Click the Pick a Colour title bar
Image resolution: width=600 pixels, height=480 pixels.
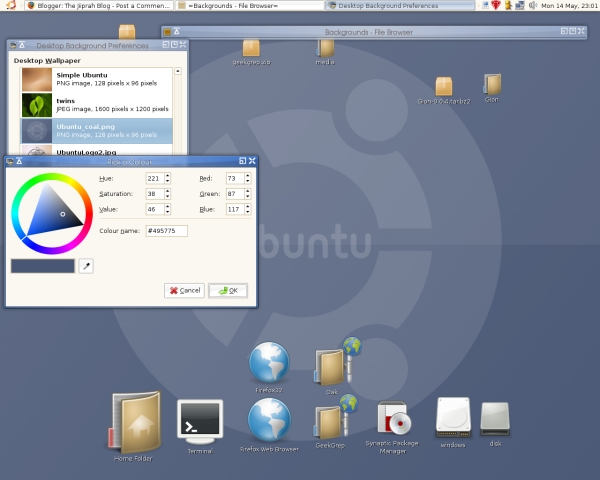pos(129,162)
